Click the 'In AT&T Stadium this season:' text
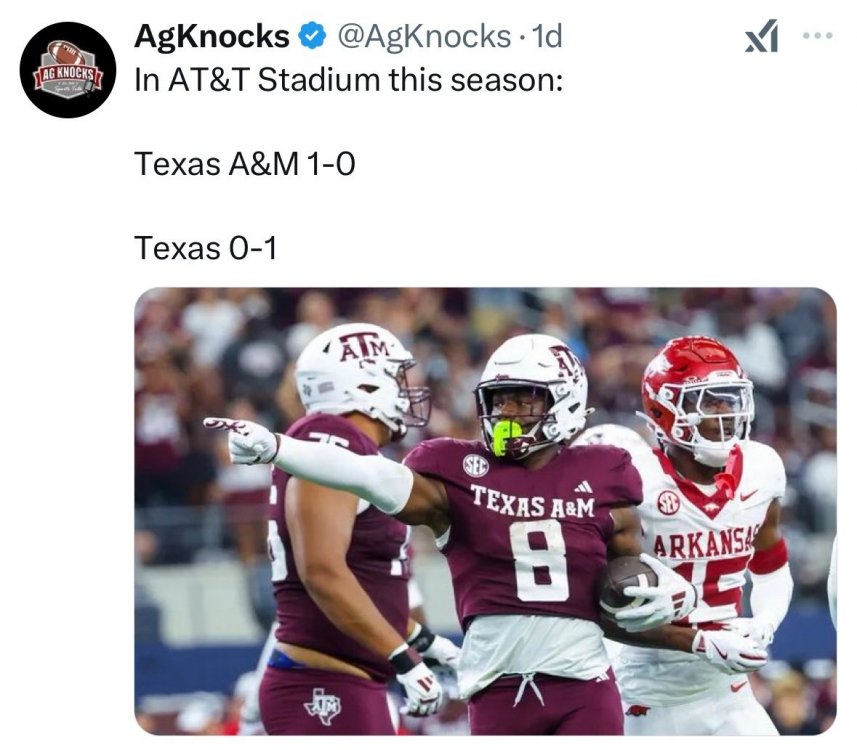This screenshot has height=750, width=857. coord(349,80)
